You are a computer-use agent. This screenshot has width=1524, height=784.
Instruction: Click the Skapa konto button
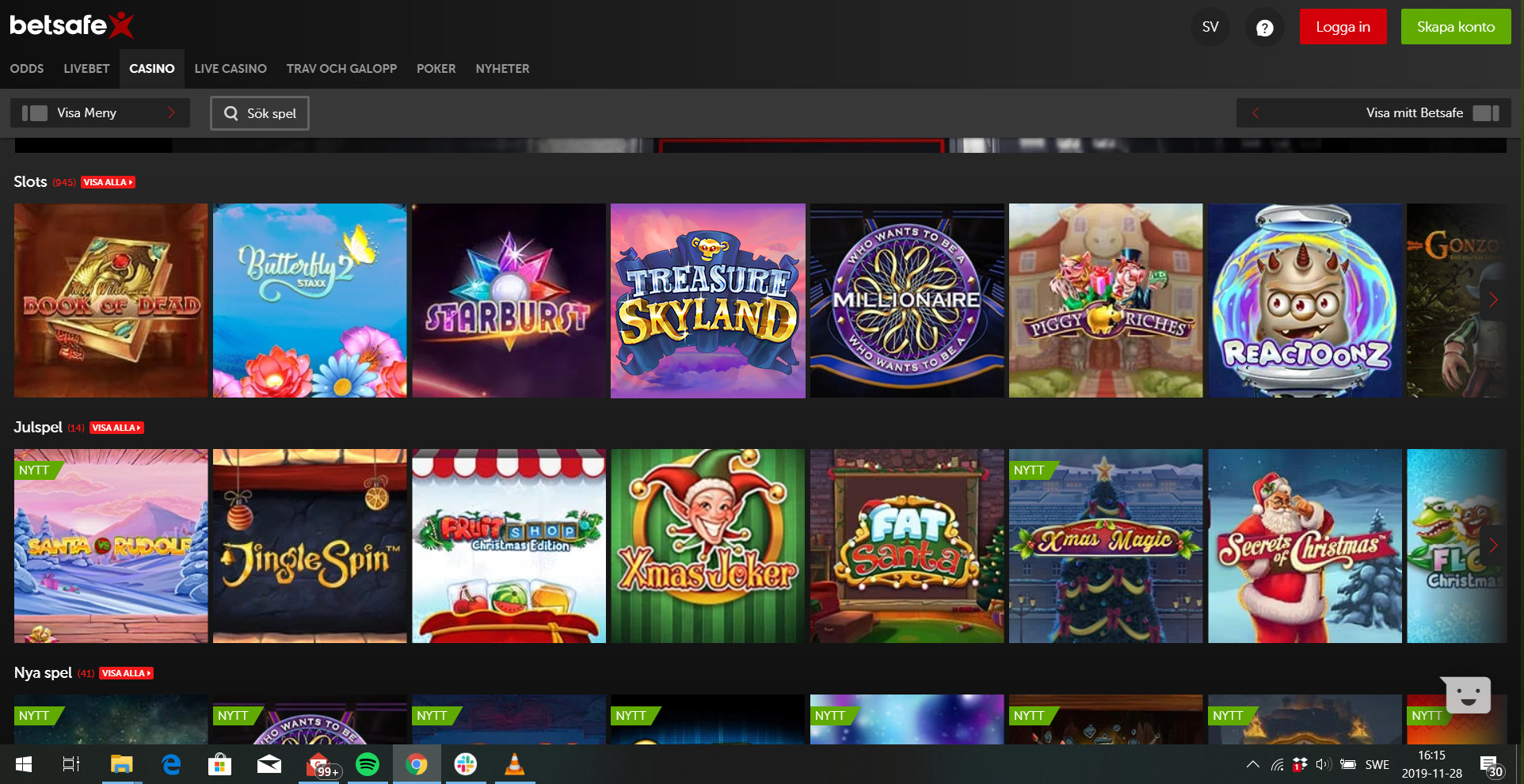tap(1456, 27)
